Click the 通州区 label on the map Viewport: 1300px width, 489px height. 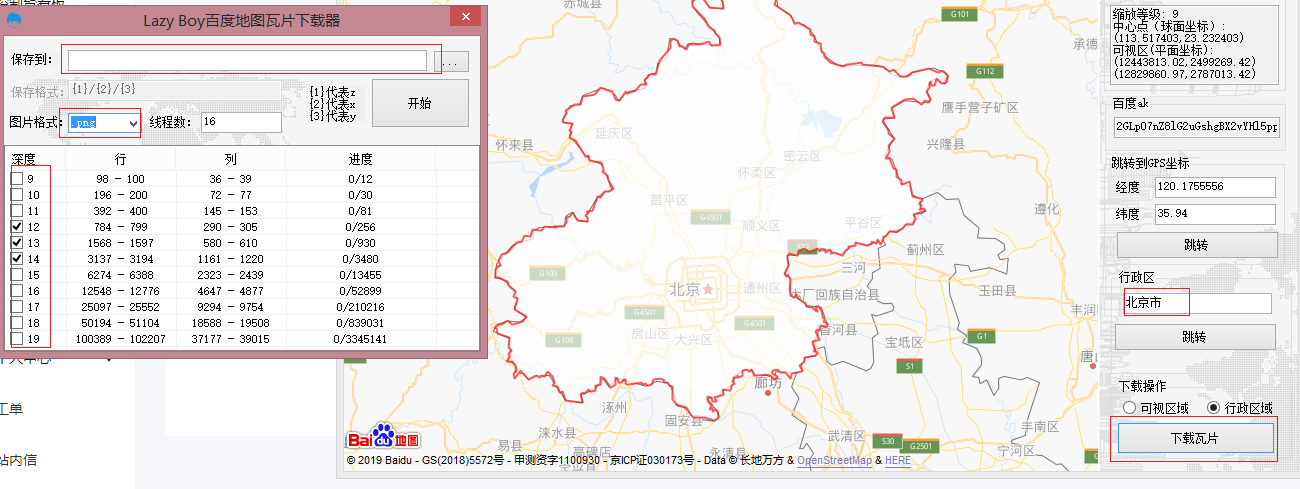762,288
